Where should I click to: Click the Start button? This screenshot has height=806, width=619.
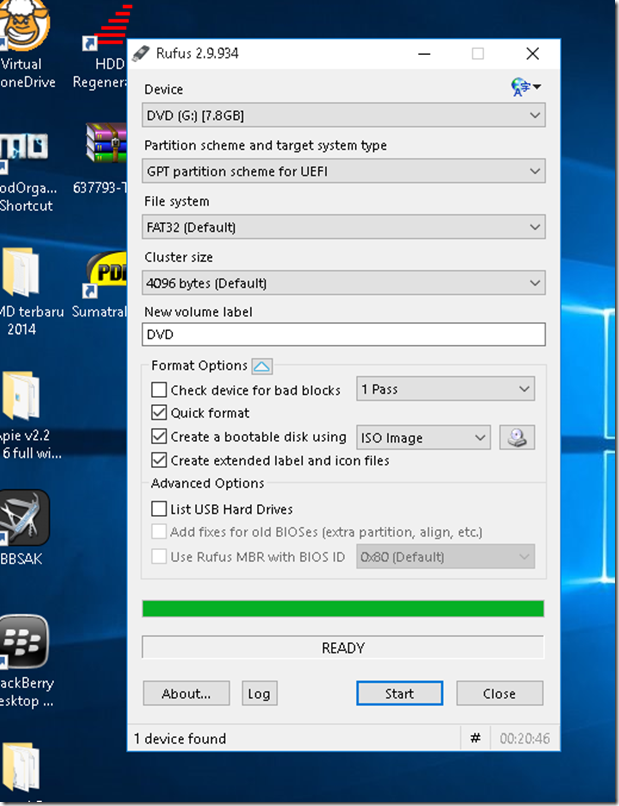(x=399, y=693)
